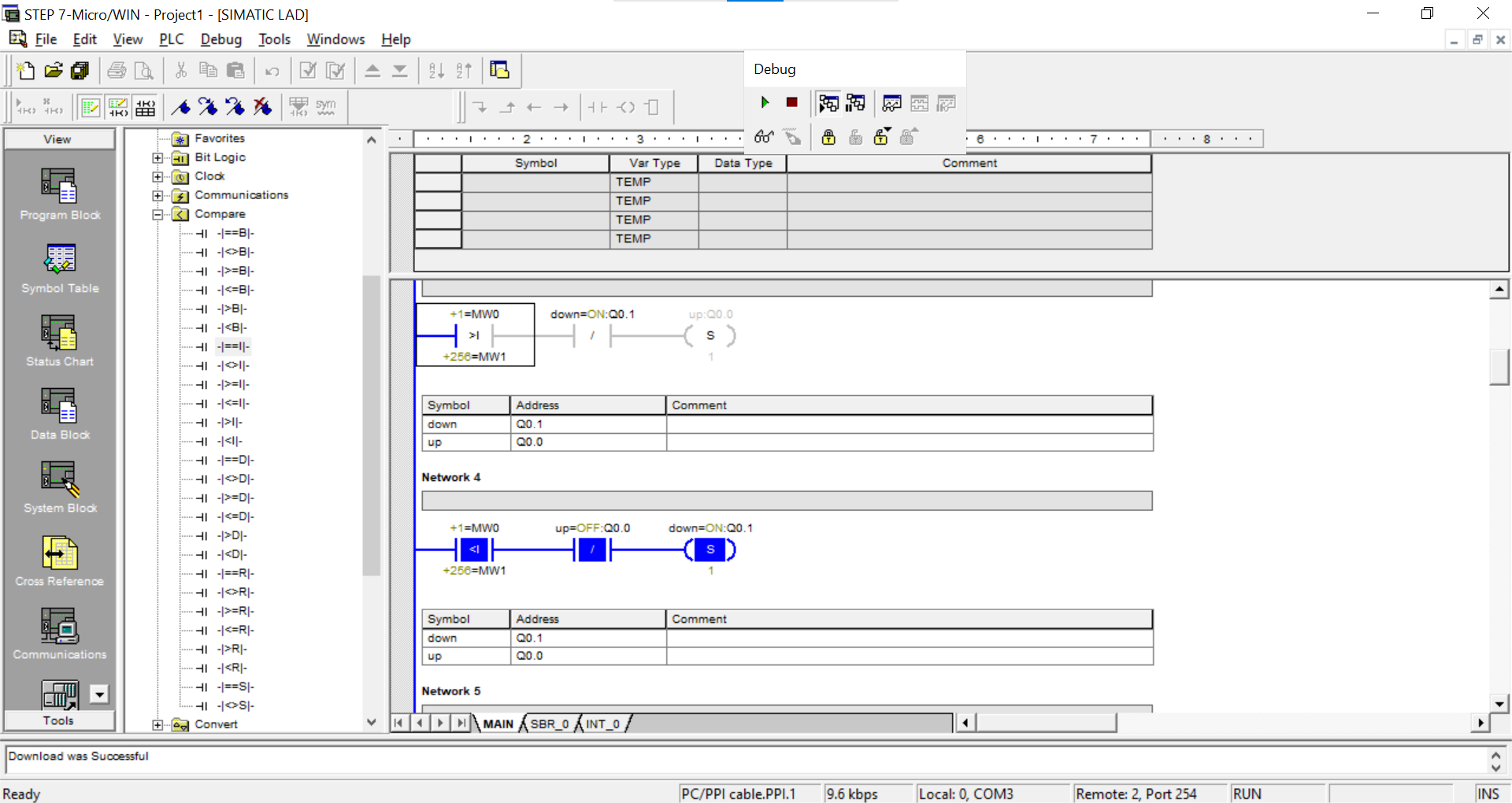Click the Tools button in the sidebar
1512x803 pixels.
(58, 720)
